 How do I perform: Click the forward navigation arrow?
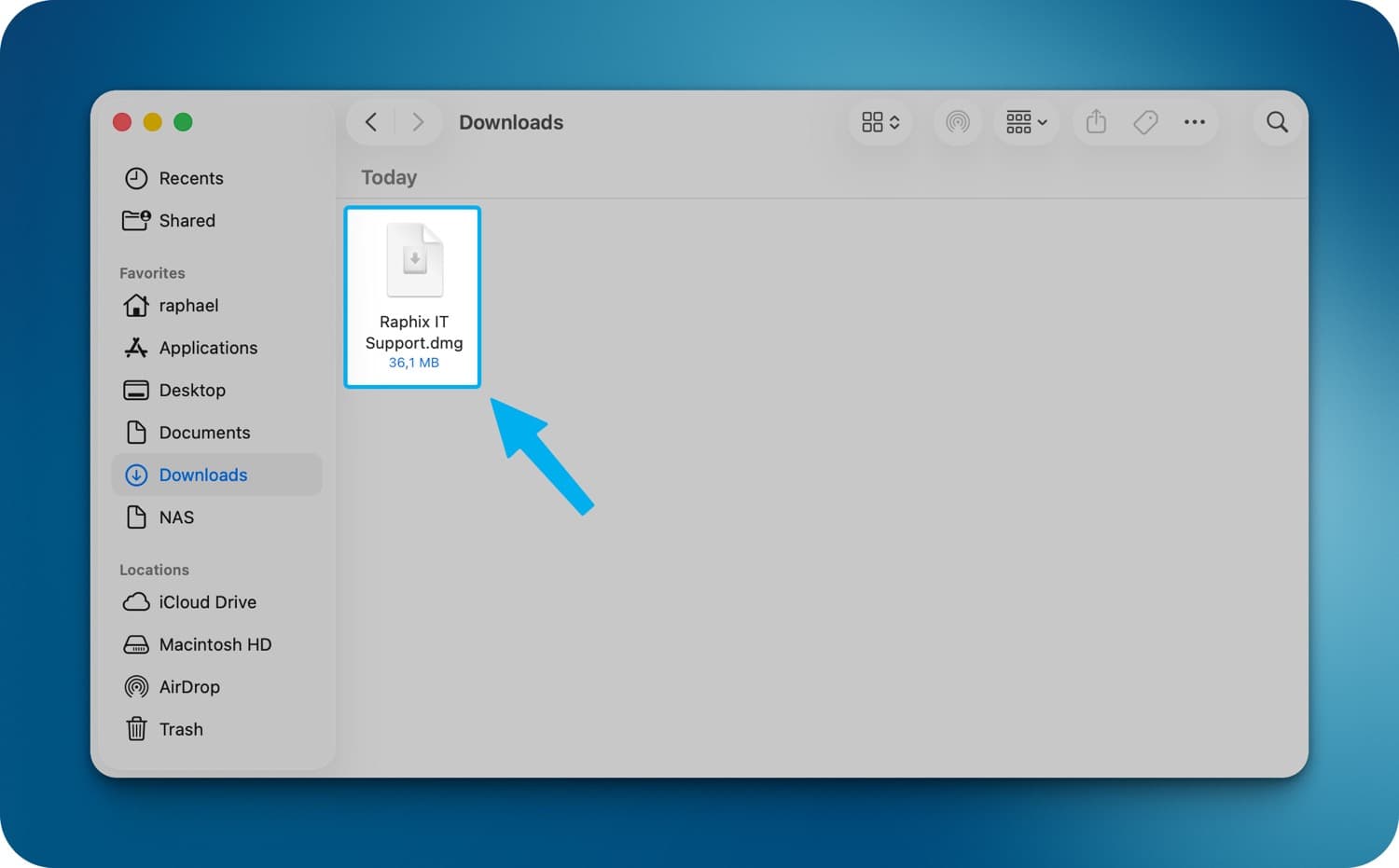[x=418, y=122]
